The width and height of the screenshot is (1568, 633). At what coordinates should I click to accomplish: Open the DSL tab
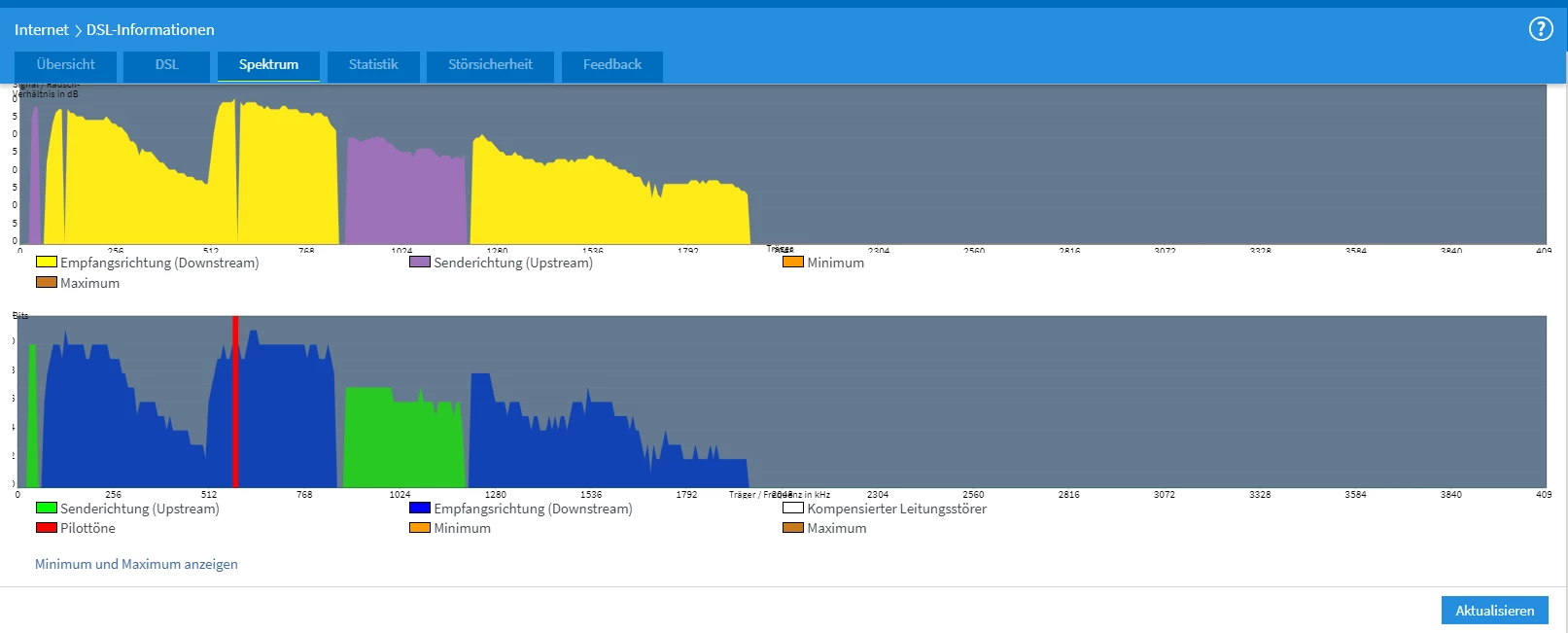coord(166,65)
